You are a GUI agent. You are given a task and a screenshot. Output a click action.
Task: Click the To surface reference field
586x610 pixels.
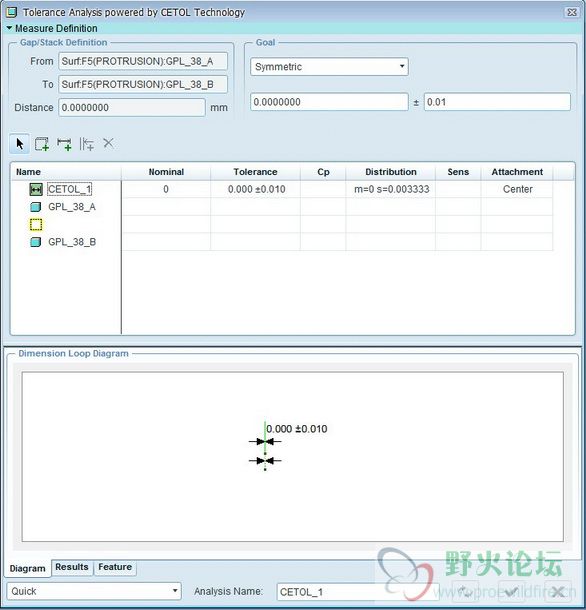[x=143, y=84]
